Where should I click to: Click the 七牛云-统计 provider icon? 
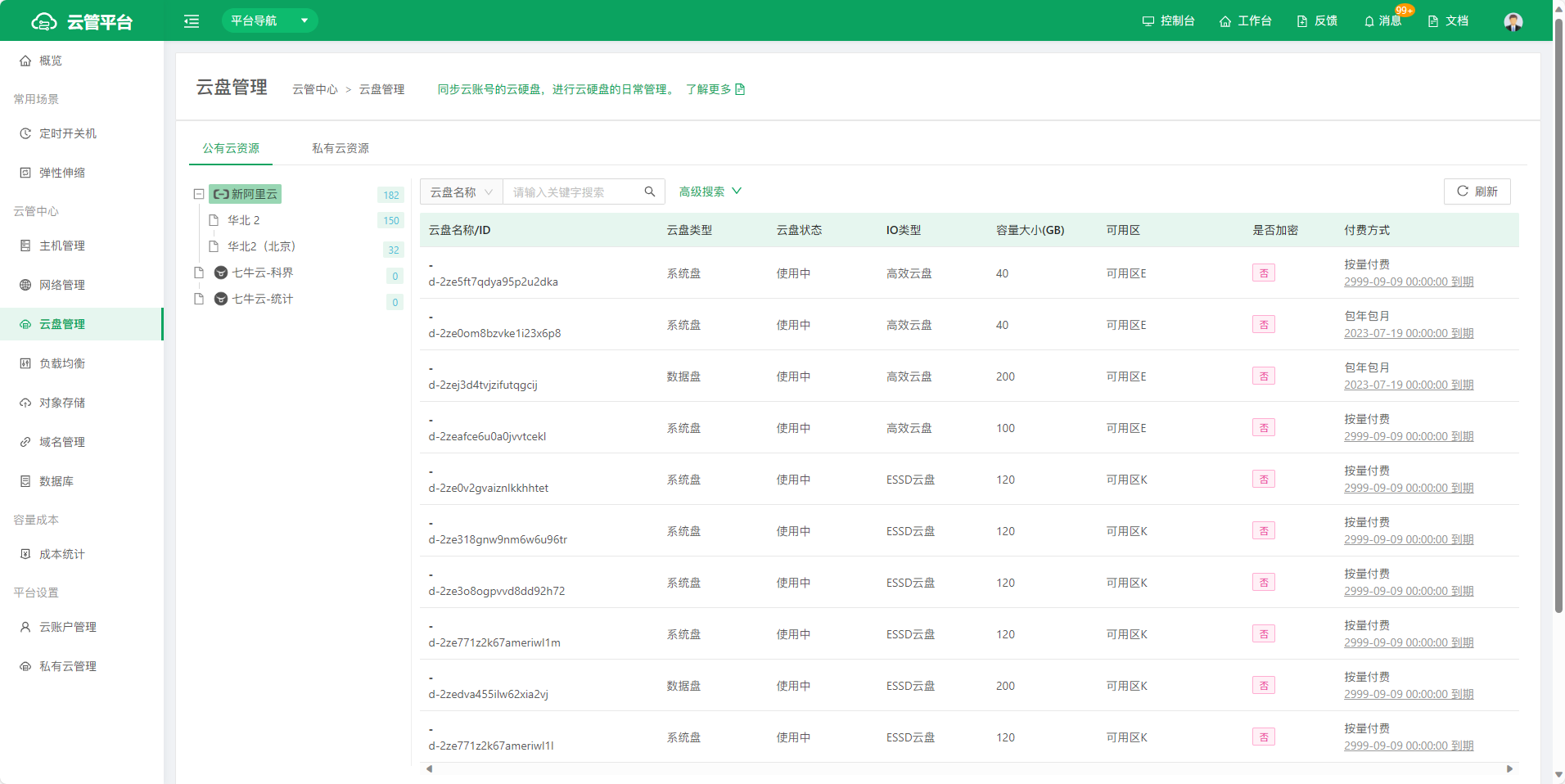click(221, 299)
